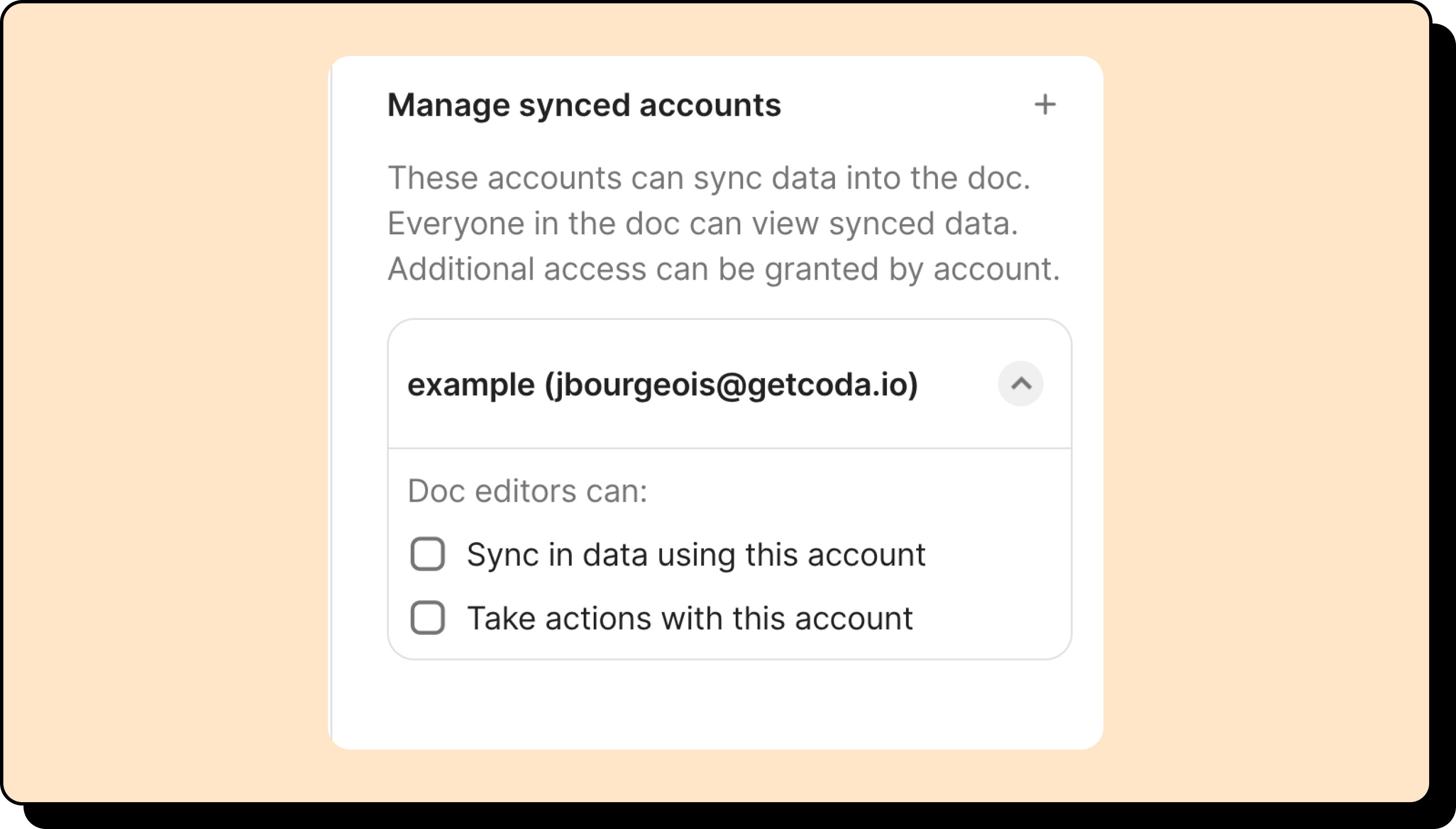Screen dimensions: 1456x829
Task: Click 'These accounts can sync data' description line
Action: click(708, 178)
